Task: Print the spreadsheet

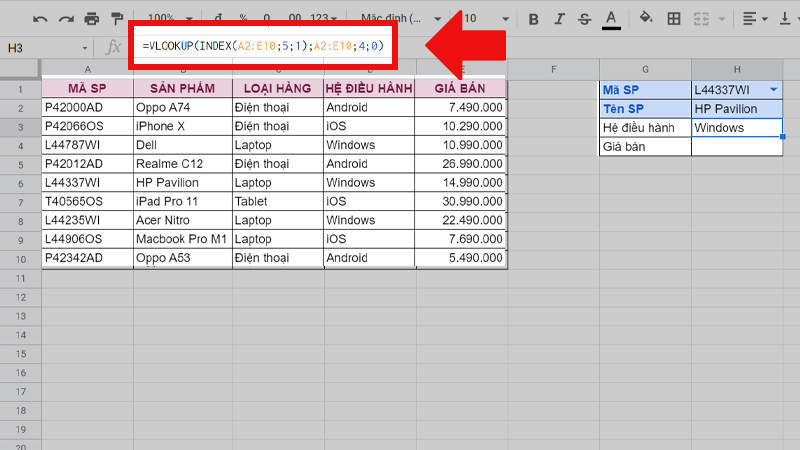Action: click(x=91, y=19)
